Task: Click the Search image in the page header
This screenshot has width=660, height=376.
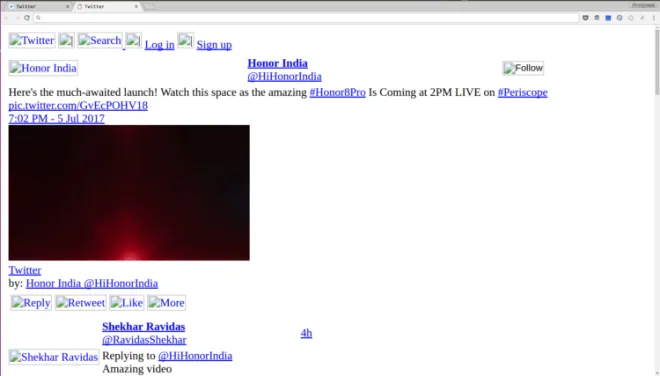Action: pos(100,40)
